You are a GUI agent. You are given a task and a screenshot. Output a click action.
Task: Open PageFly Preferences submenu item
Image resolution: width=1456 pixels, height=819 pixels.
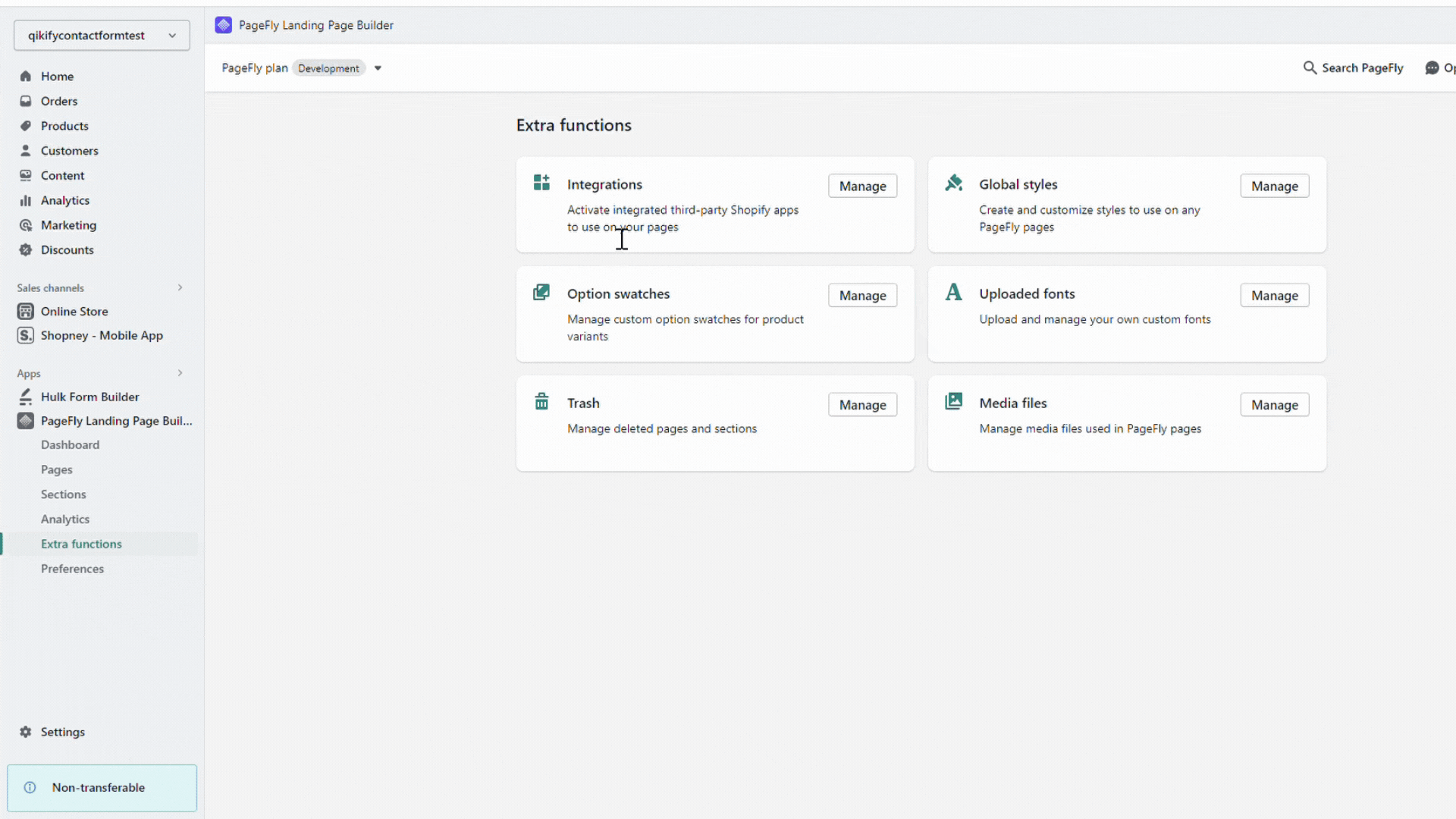(72, 569)
